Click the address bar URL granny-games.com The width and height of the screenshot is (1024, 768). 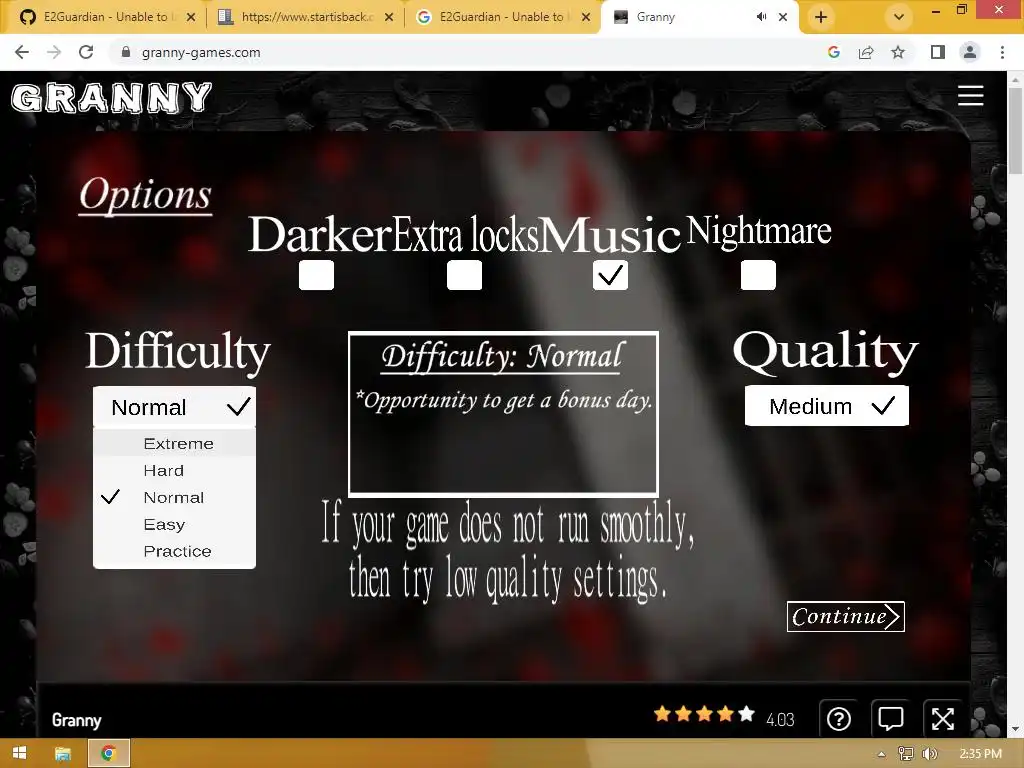coord(201,52)
